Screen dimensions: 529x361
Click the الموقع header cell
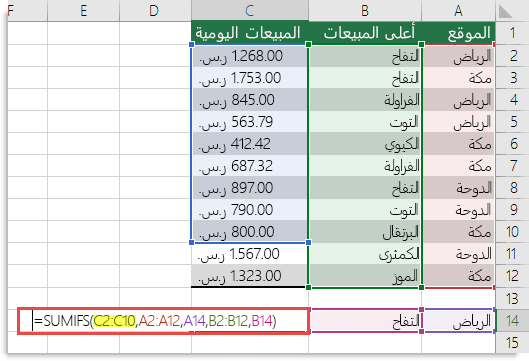pos(458,33)
